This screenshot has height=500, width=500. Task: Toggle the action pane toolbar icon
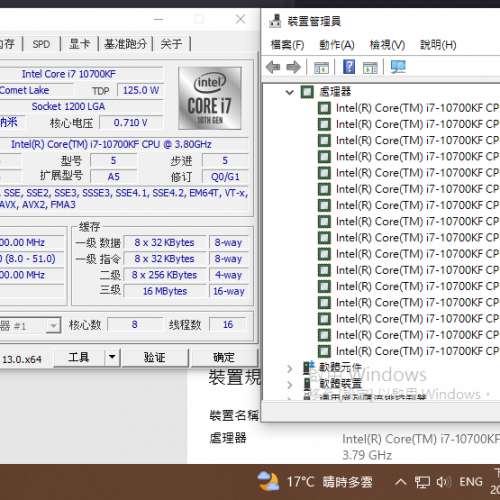pos(370,68)
